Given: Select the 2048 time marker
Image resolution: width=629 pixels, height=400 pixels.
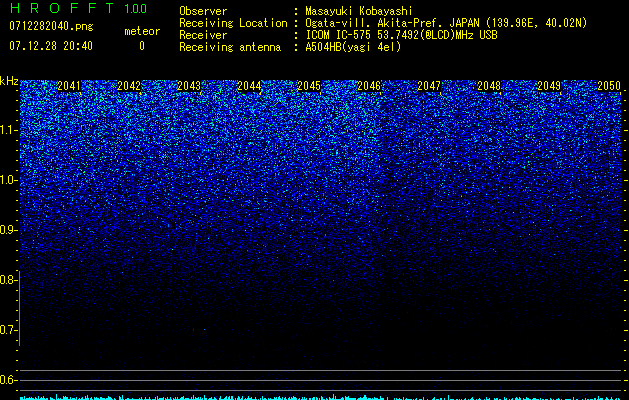Looking at the screenshot, I should pyautogui.click(x=489, y=86).
